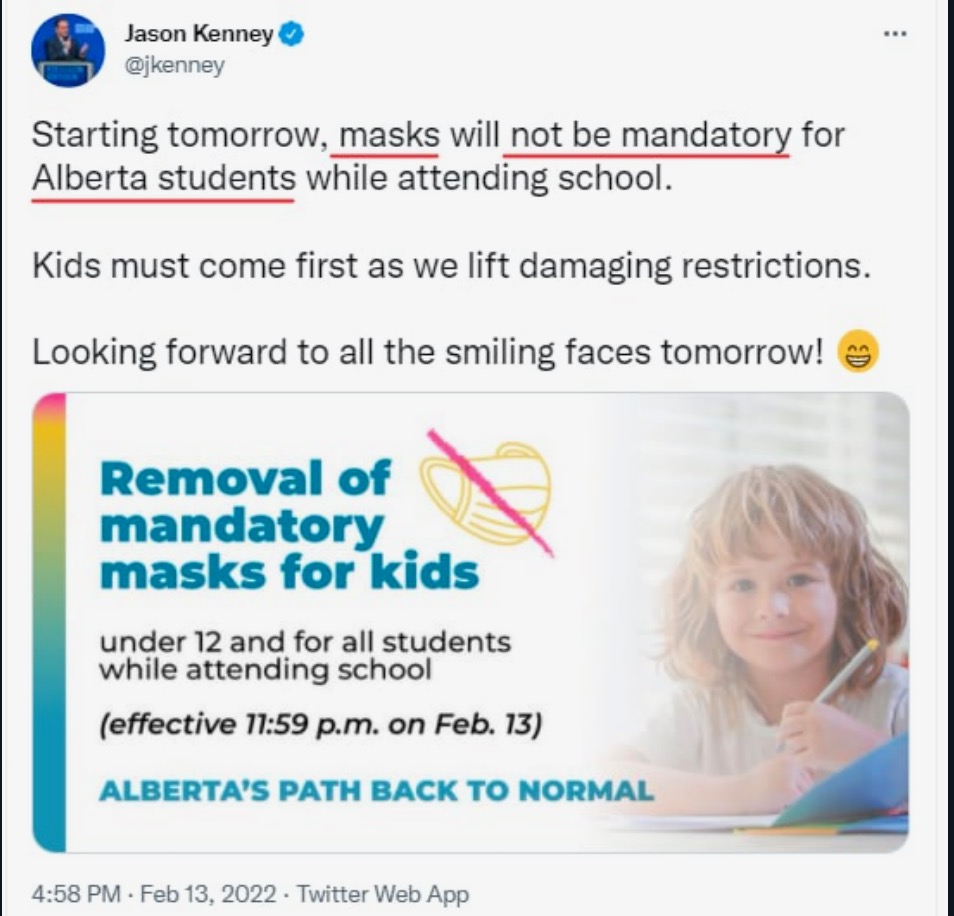Screen dimensions: 954x916
Task: Click 'under 12 and for all students' text
Action: [x=305, y=642]
